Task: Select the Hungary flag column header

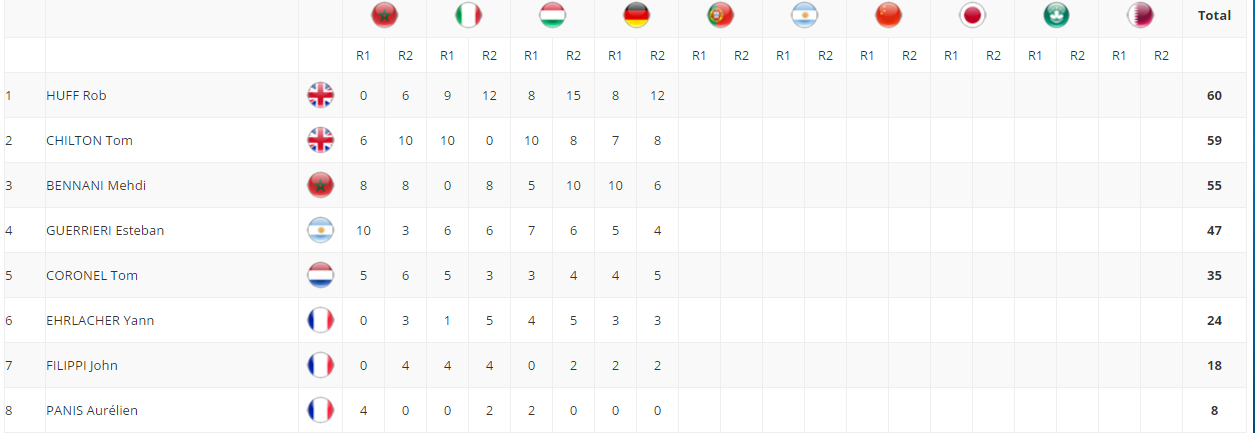Action: [552, 15]
